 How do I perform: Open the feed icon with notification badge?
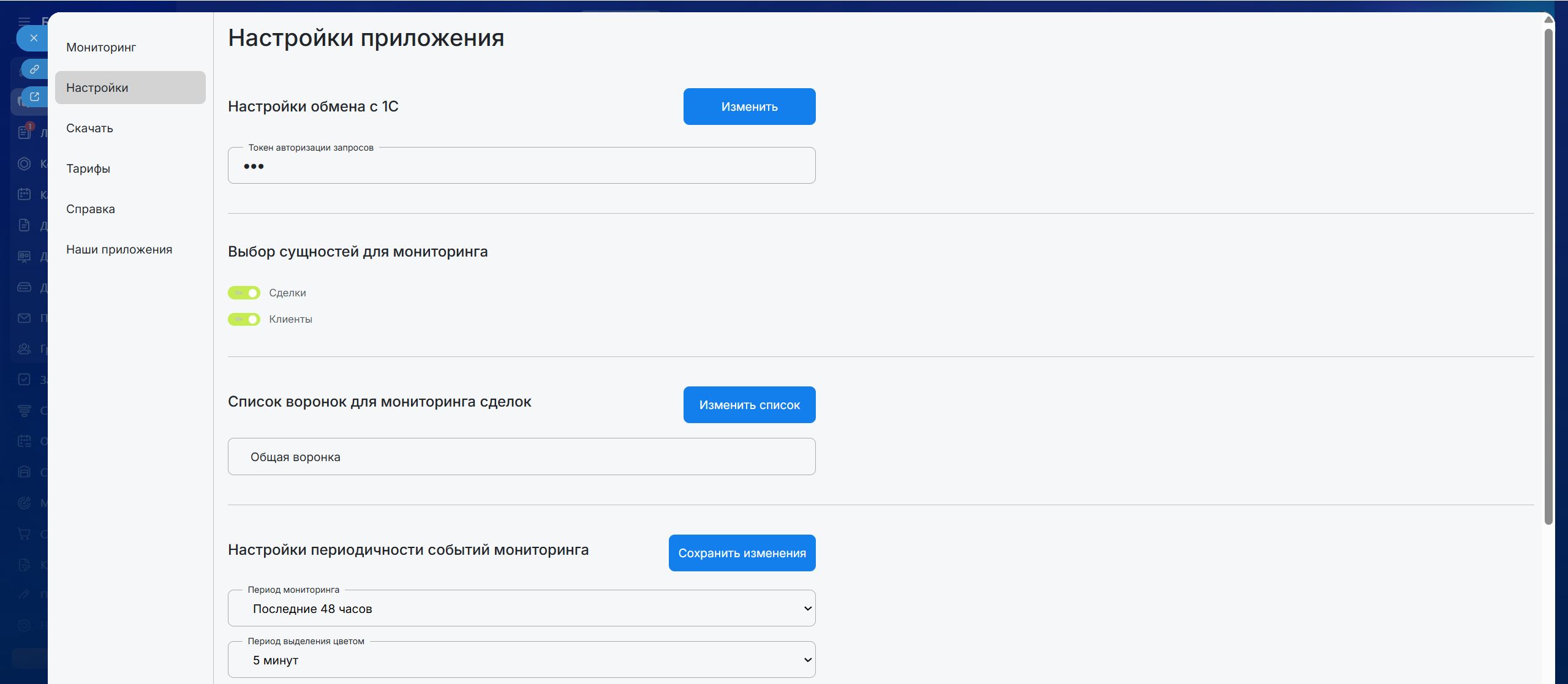pos(24,132)
